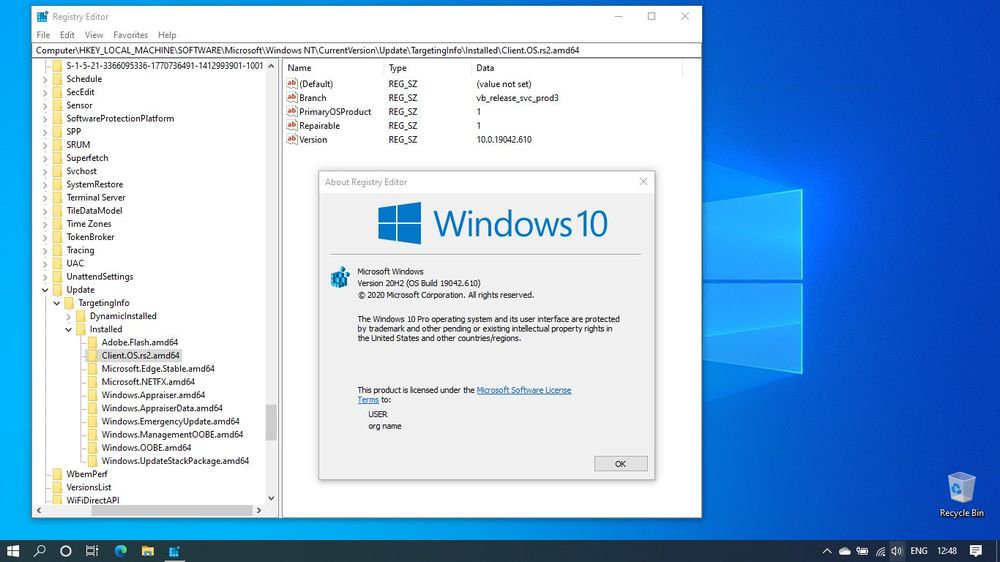1000x562 pixels.
Task: Select the Svchost folder icon
Action: point(57,171)
